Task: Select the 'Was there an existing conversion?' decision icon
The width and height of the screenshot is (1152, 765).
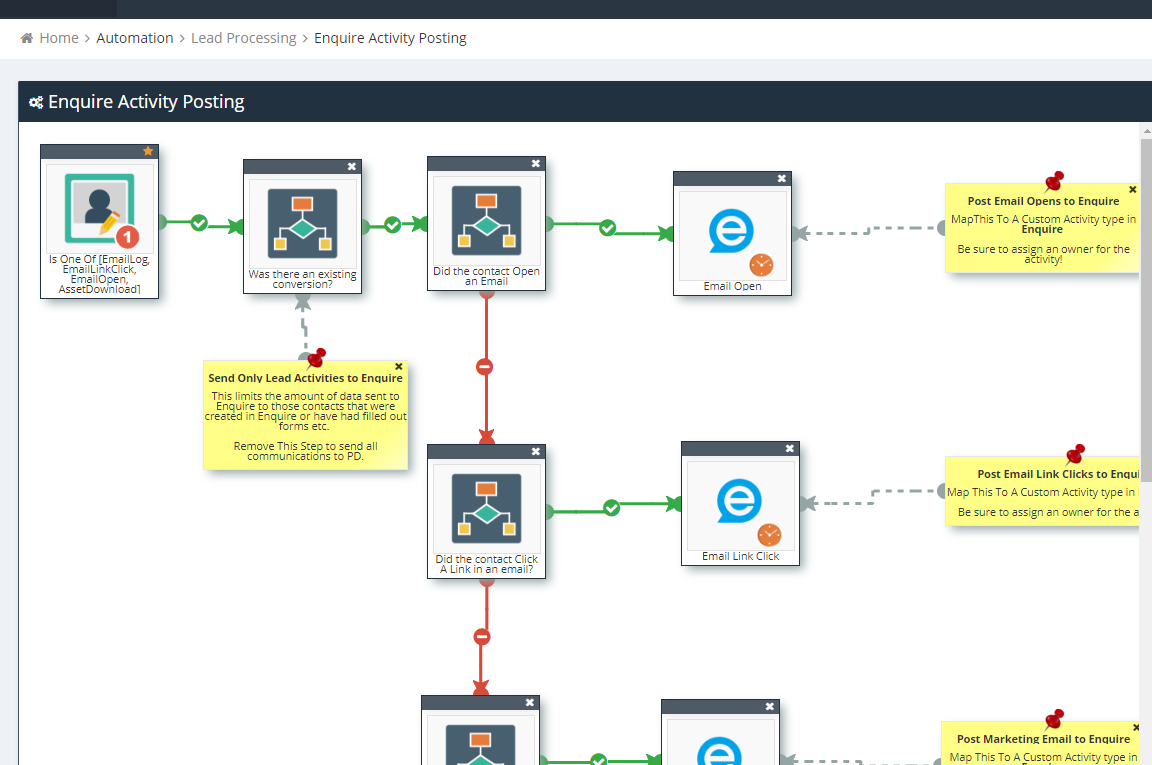Action: (303, 223)
